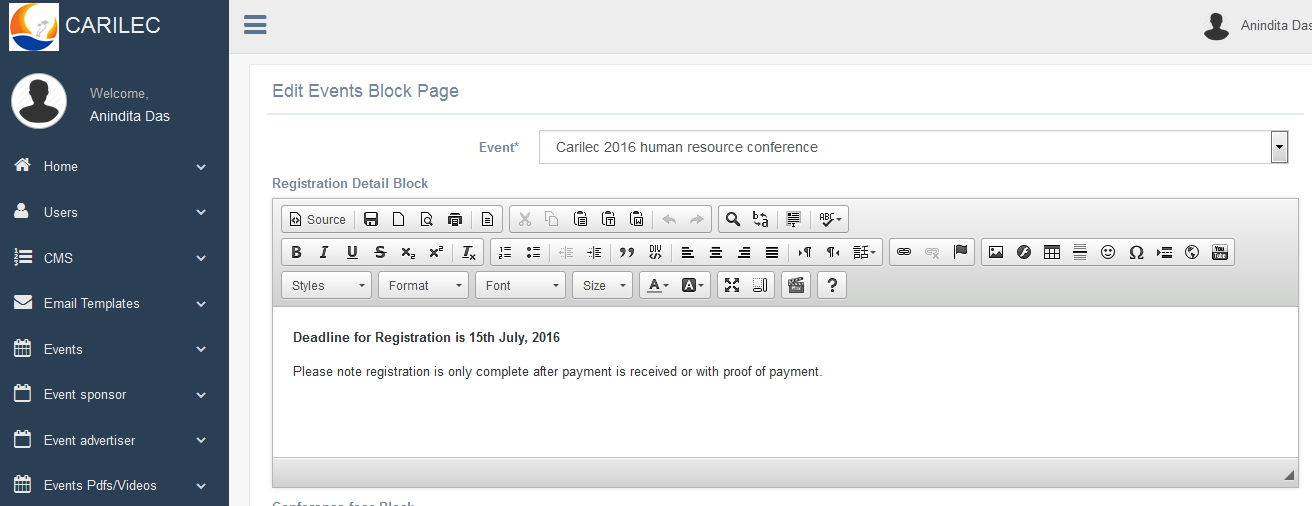Toggle the hamburger sidebar menu
This screenshot has width=1312, height=506.
pos(255,25)
